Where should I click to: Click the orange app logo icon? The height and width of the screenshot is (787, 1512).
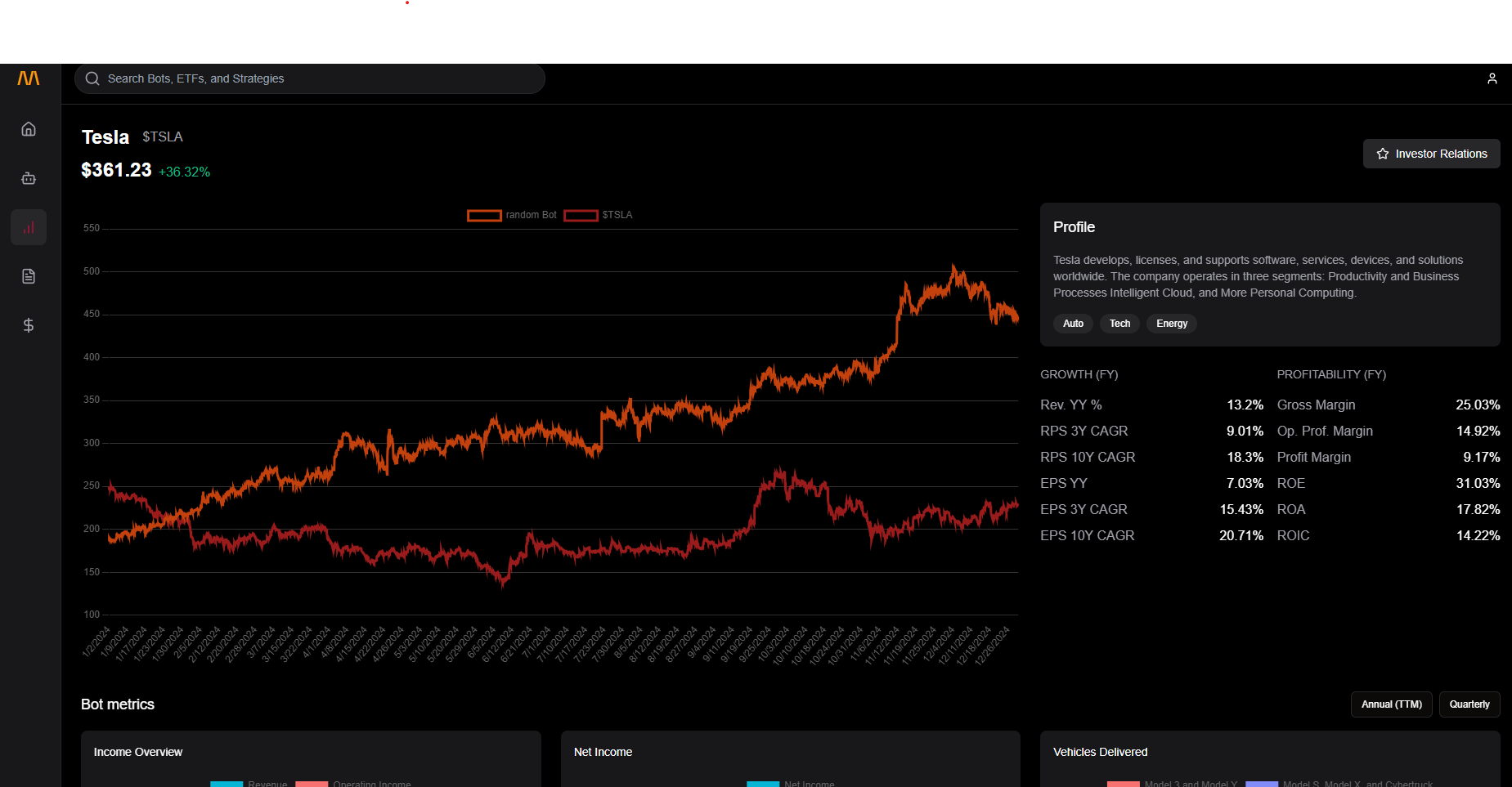29,78
